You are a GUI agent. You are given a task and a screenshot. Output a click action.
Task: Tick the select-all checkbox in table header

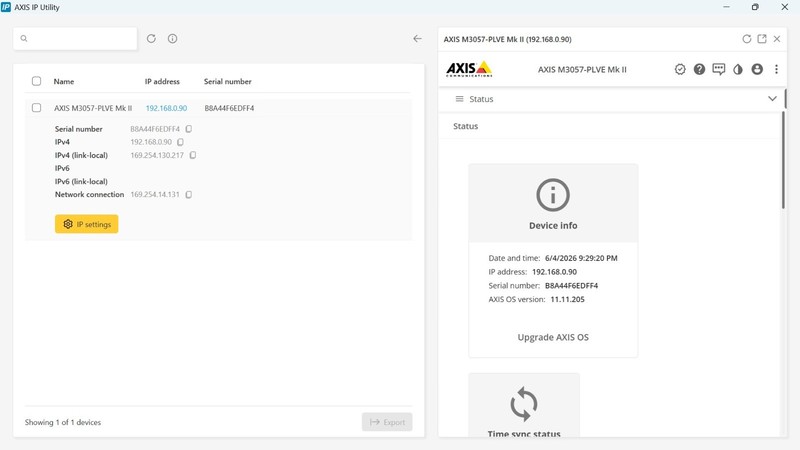[36, 81]
